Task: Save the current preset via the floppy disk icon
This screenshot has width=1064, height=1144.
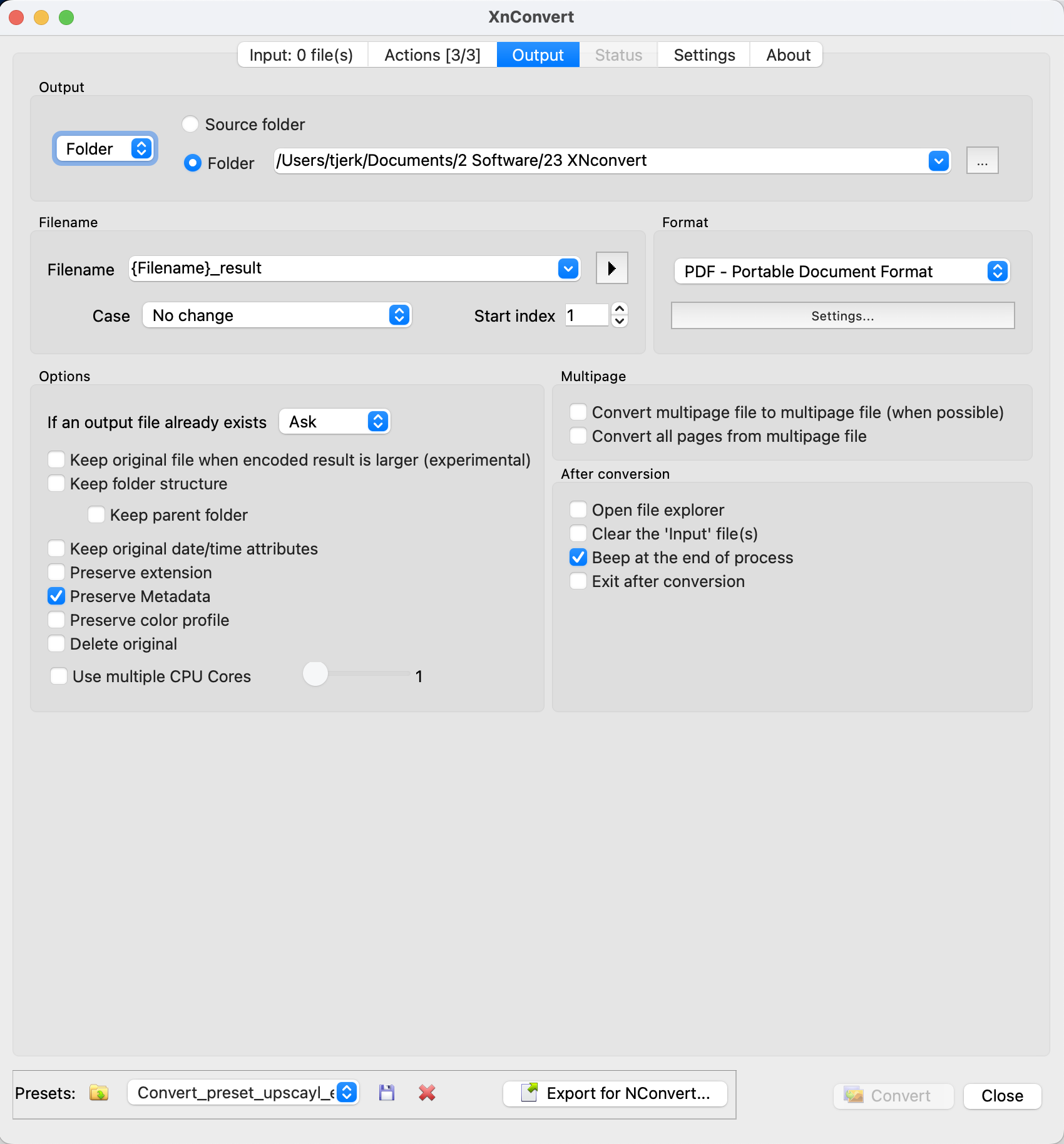Action: [x=386, y=1093]
